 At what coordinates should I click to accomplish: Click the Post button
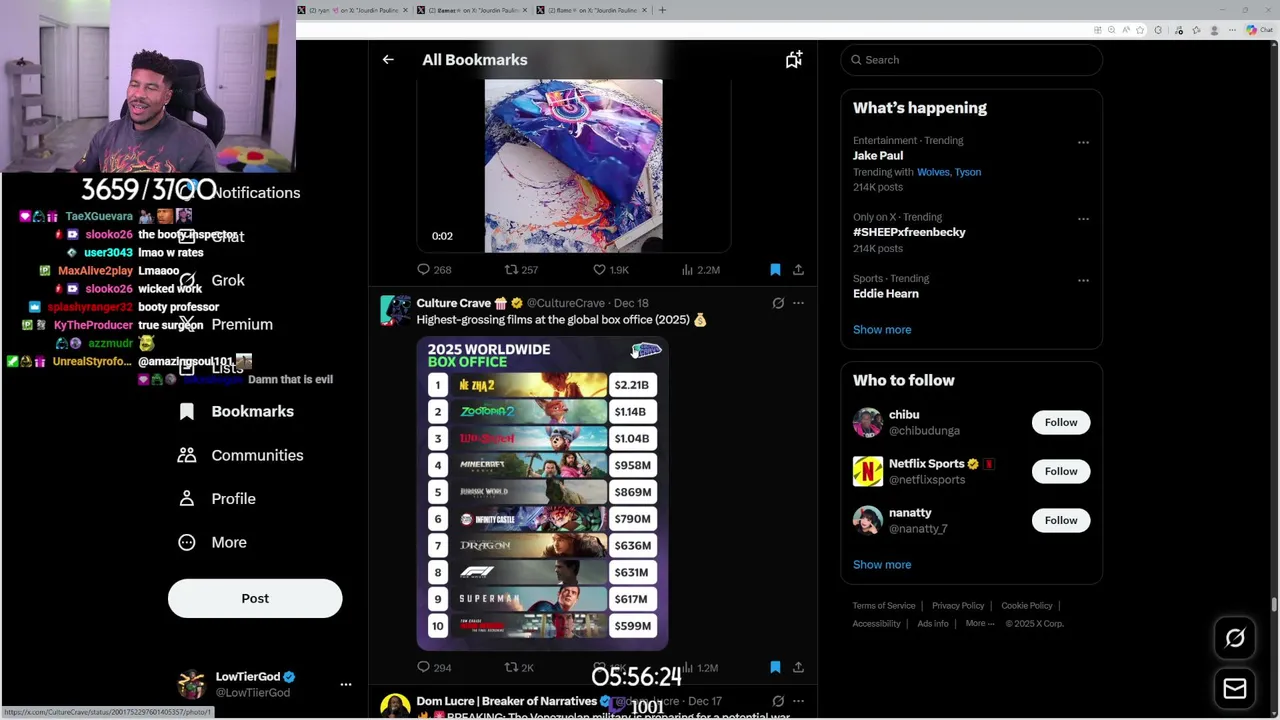(x=255, y=599)
